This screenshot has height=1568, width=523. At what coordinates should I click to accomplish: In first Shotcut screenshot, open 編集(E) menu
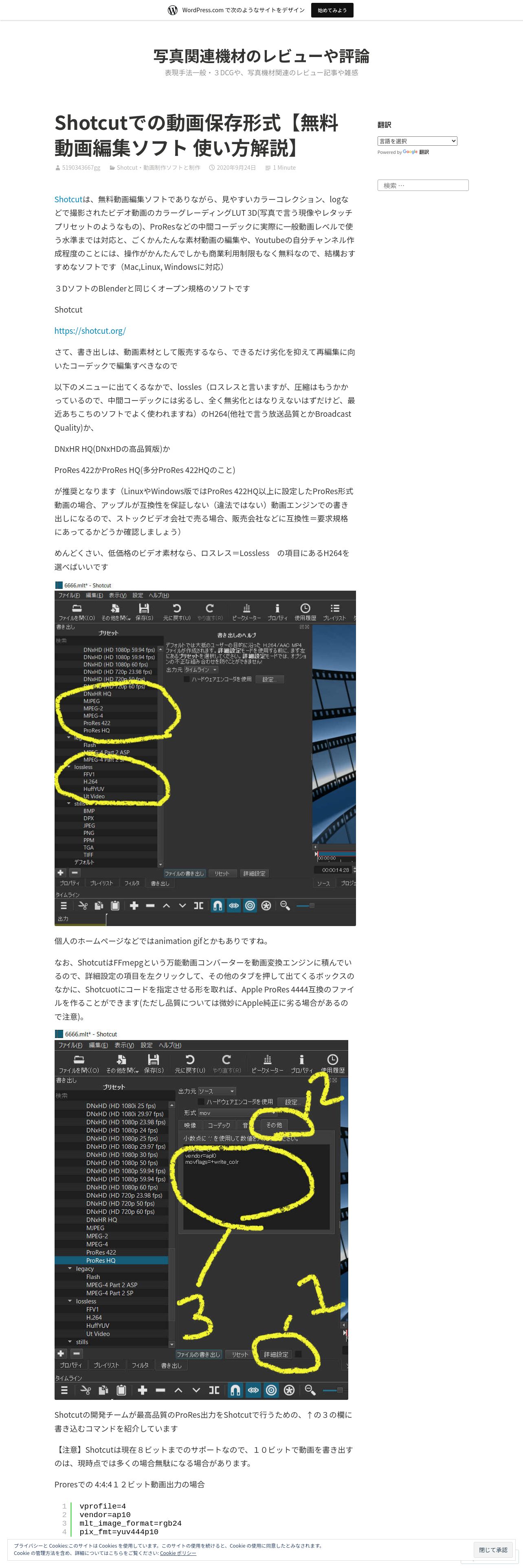tap(94, 595)
